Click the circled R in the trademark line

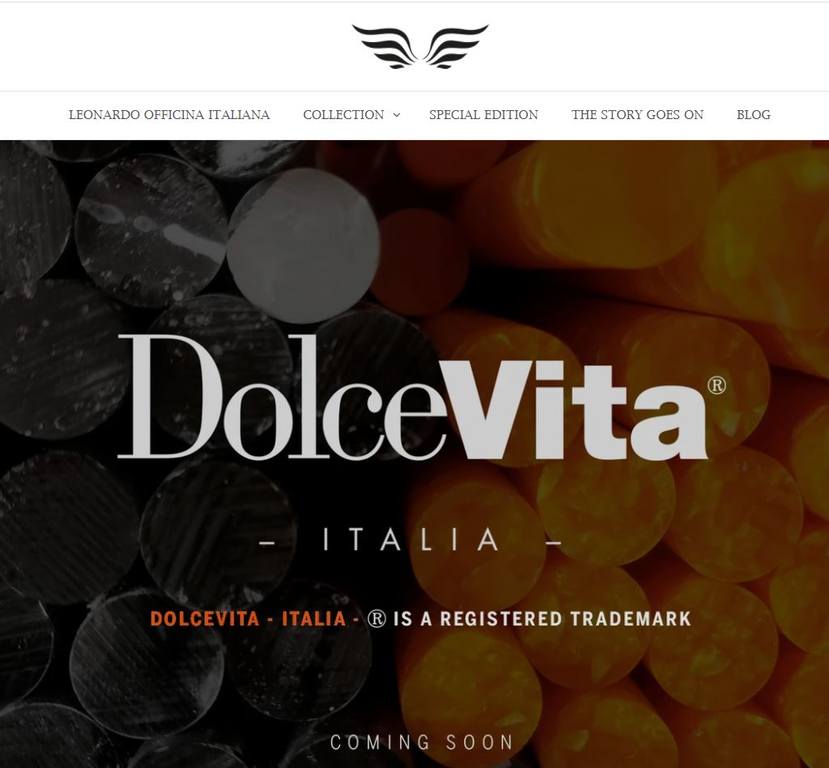376,619
